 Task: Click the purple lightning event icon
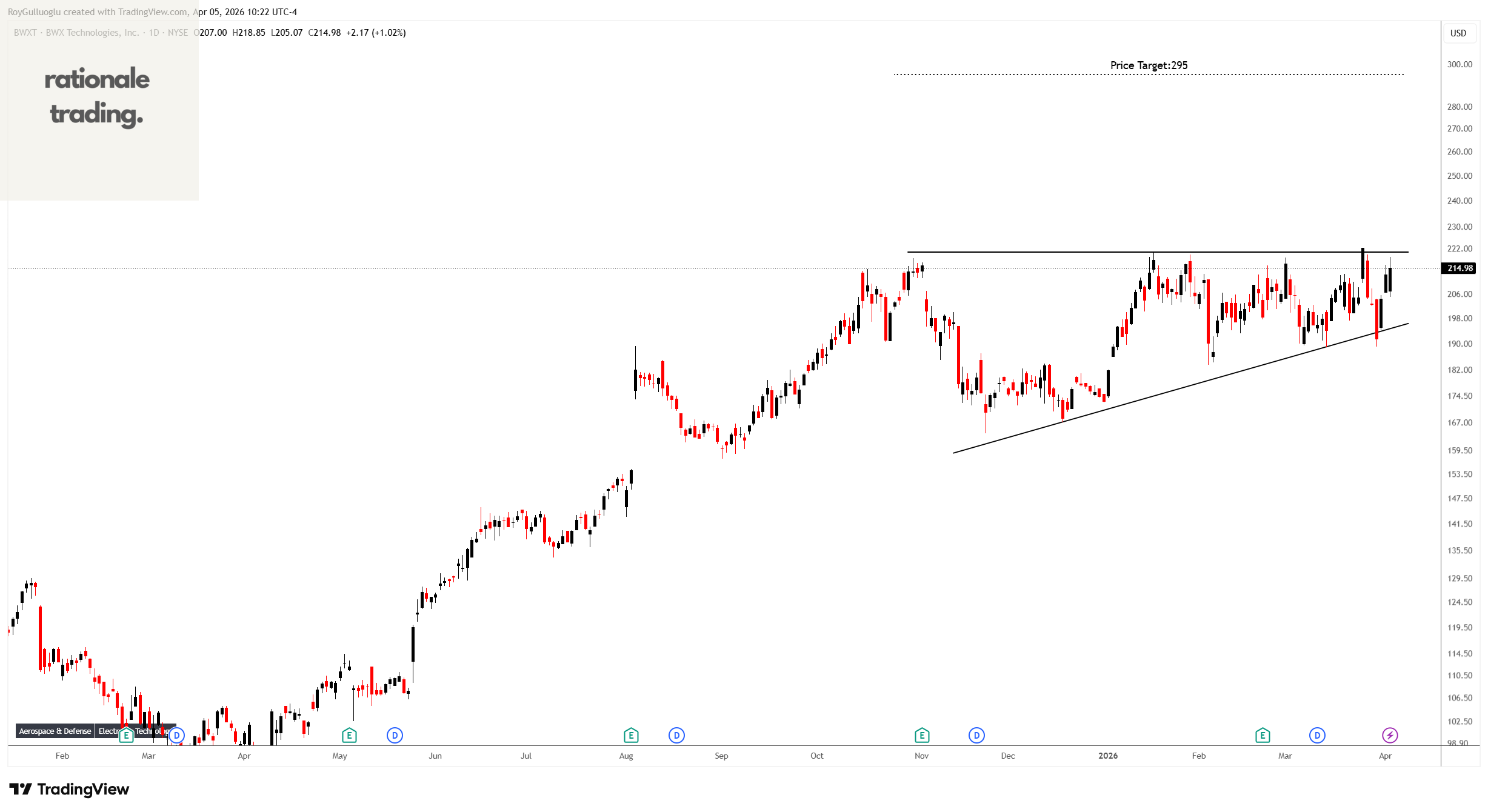1389,735
